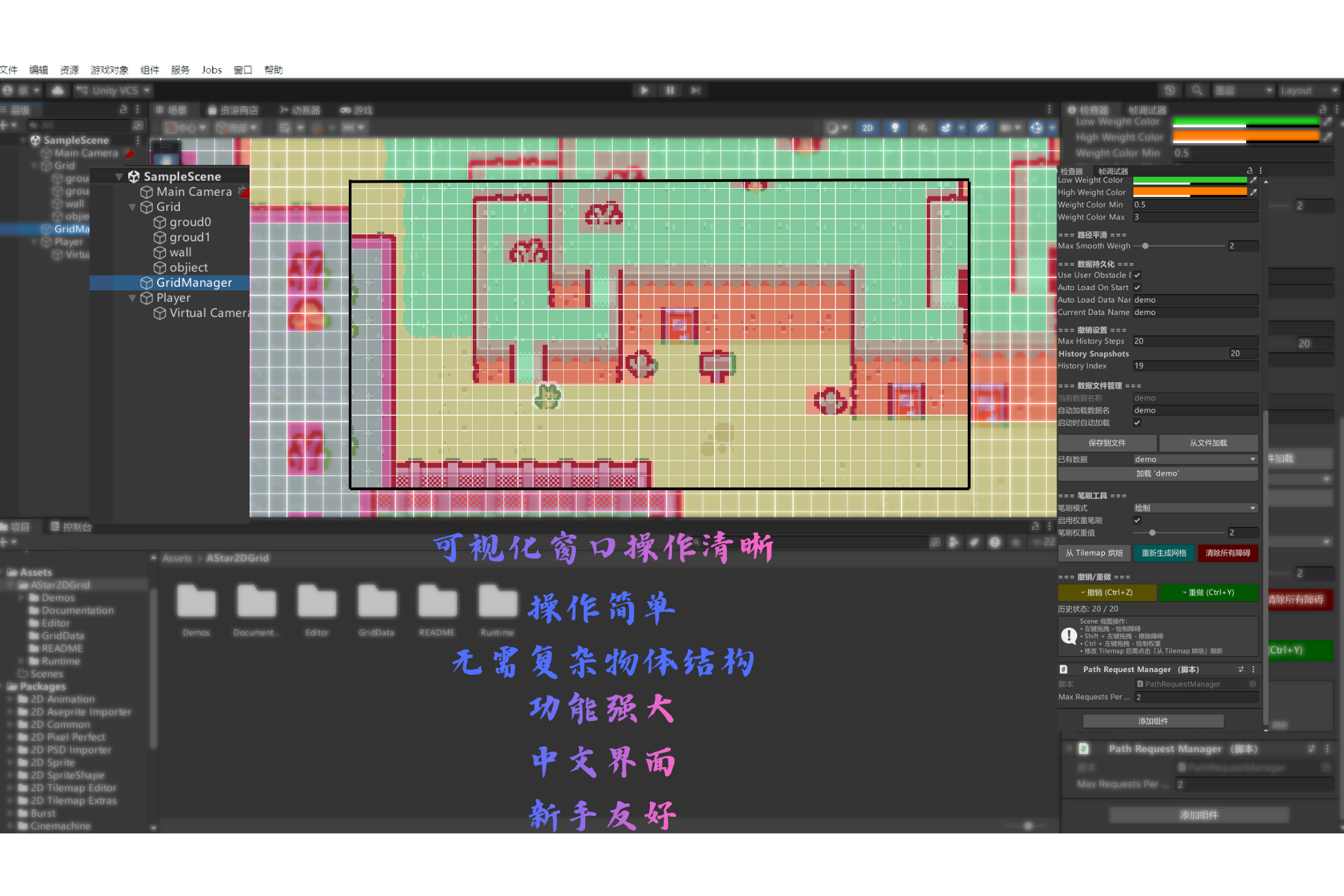Adjust the Max Smooth Weight slider handle
The image size is (1344, 896).
pyautogui.click(x=1146, y=246)
